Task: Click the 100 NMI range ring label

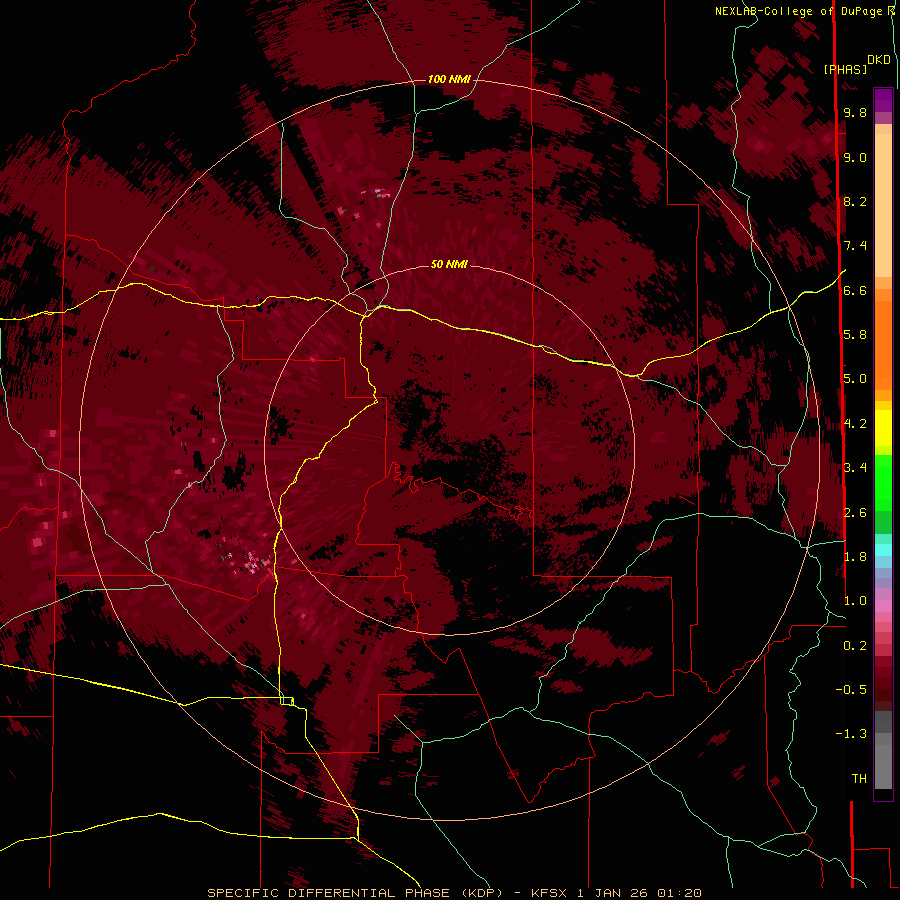Action: pos(449,79)
